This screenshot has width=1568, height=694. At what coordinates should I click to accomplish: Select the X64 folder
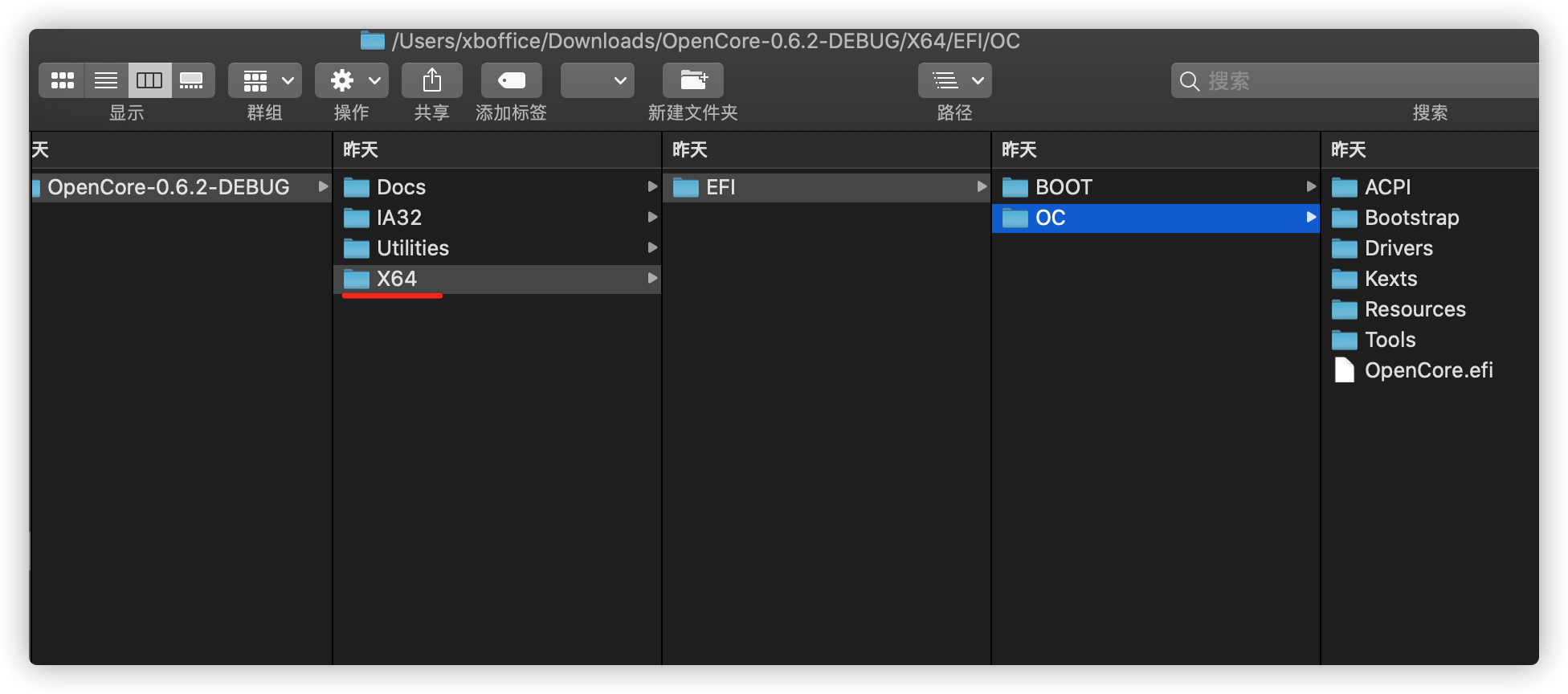point(497,279)
